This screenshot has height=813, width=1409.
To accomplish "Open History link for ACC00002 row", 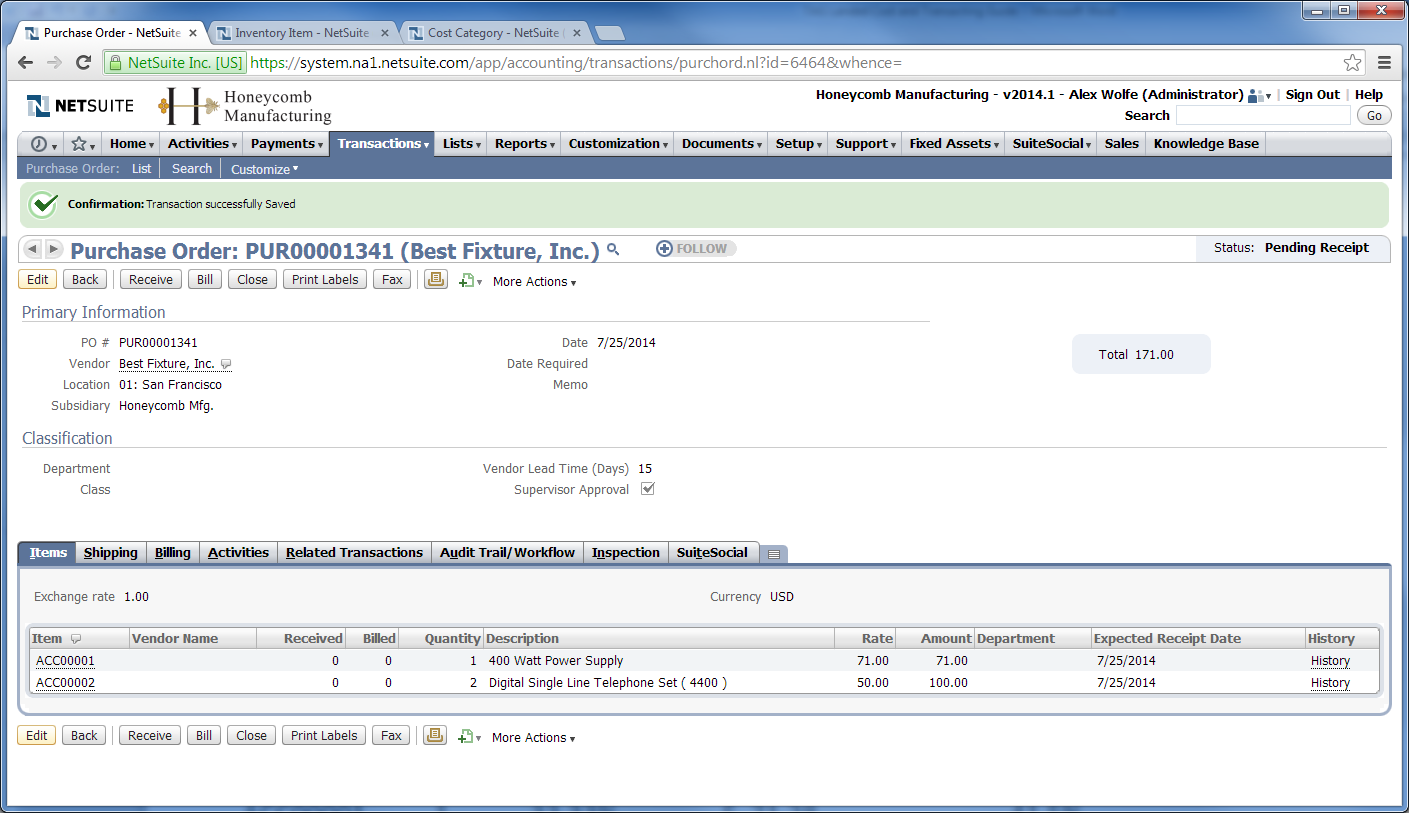I will click(x=1330, y=683).
